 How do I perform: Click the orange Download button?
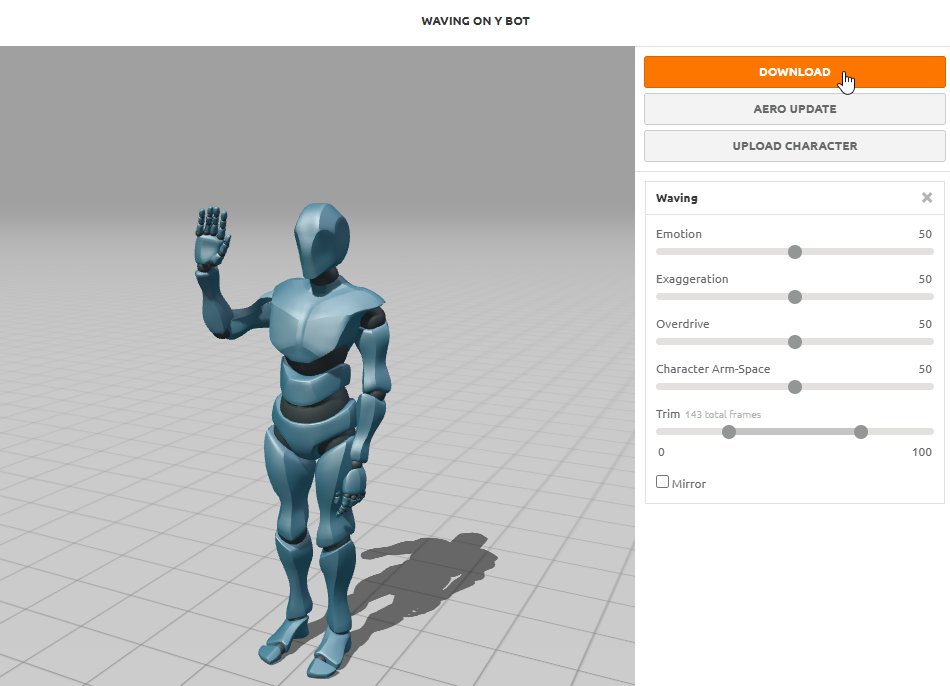coord(794,72)
